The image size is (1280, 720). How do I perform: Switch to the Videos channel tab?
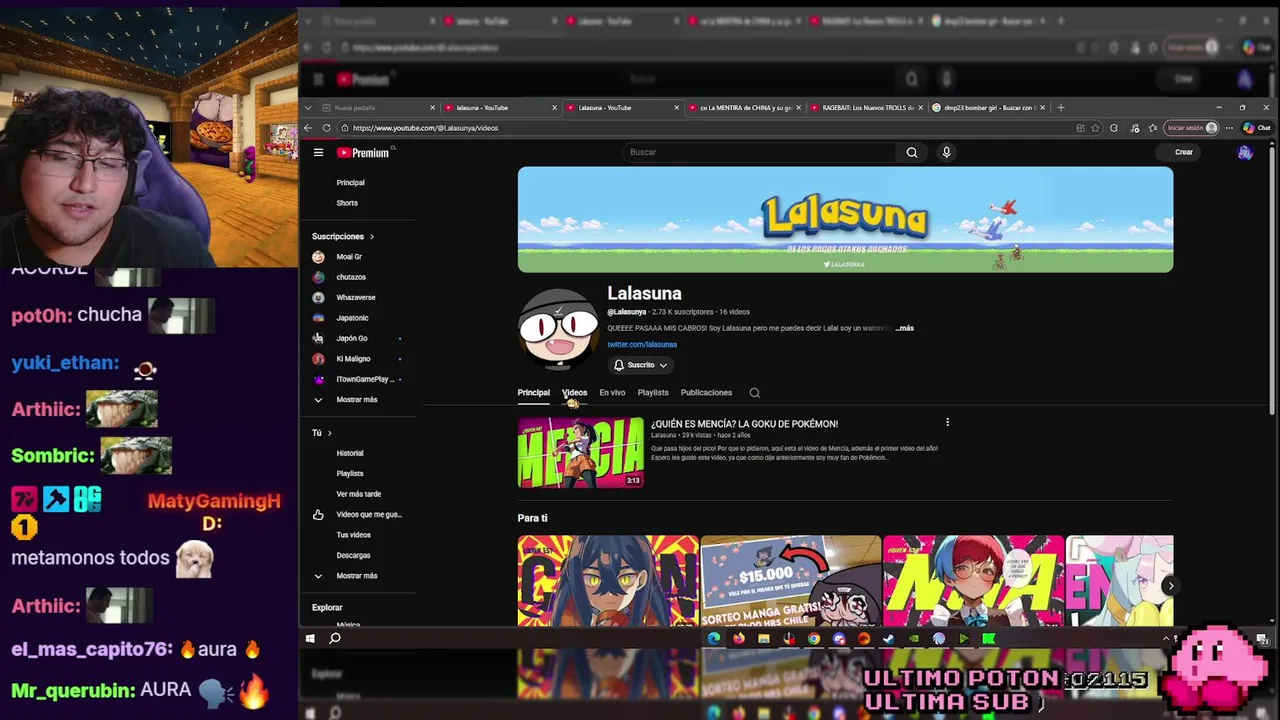click(574, 393)
